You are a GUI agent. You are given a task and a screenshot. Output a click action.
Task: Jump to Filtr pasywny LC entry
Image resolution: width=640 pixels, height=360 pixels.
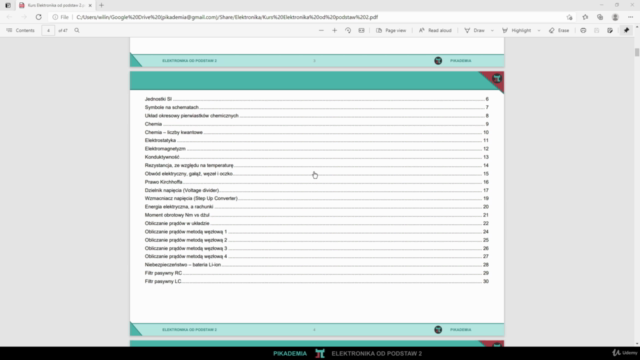pyautogui.click(x=316, y=281)
